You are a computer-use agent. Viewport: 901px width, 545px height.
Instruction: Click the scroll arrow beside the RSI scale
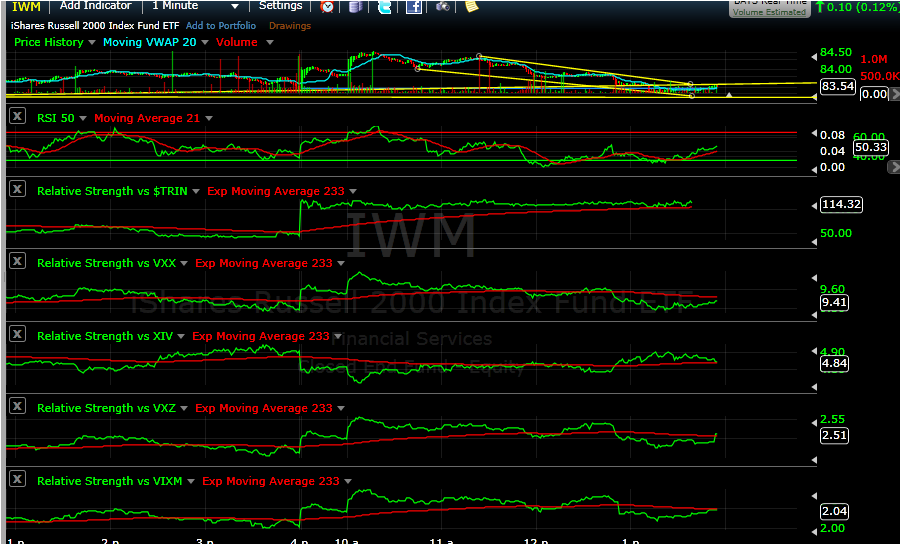tap(894, 167)
